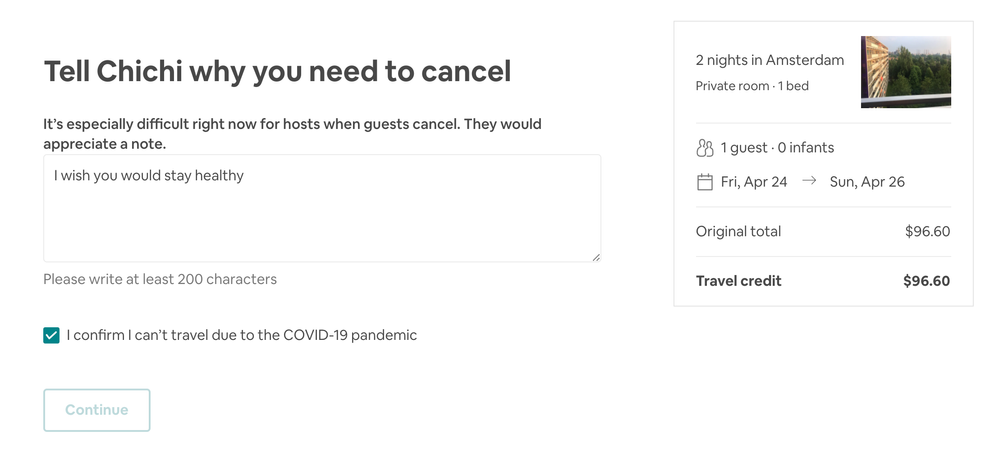Viewport: 999px width, 449px height.
Task: Click the textarea resize handle
Action: pos(596,257)
